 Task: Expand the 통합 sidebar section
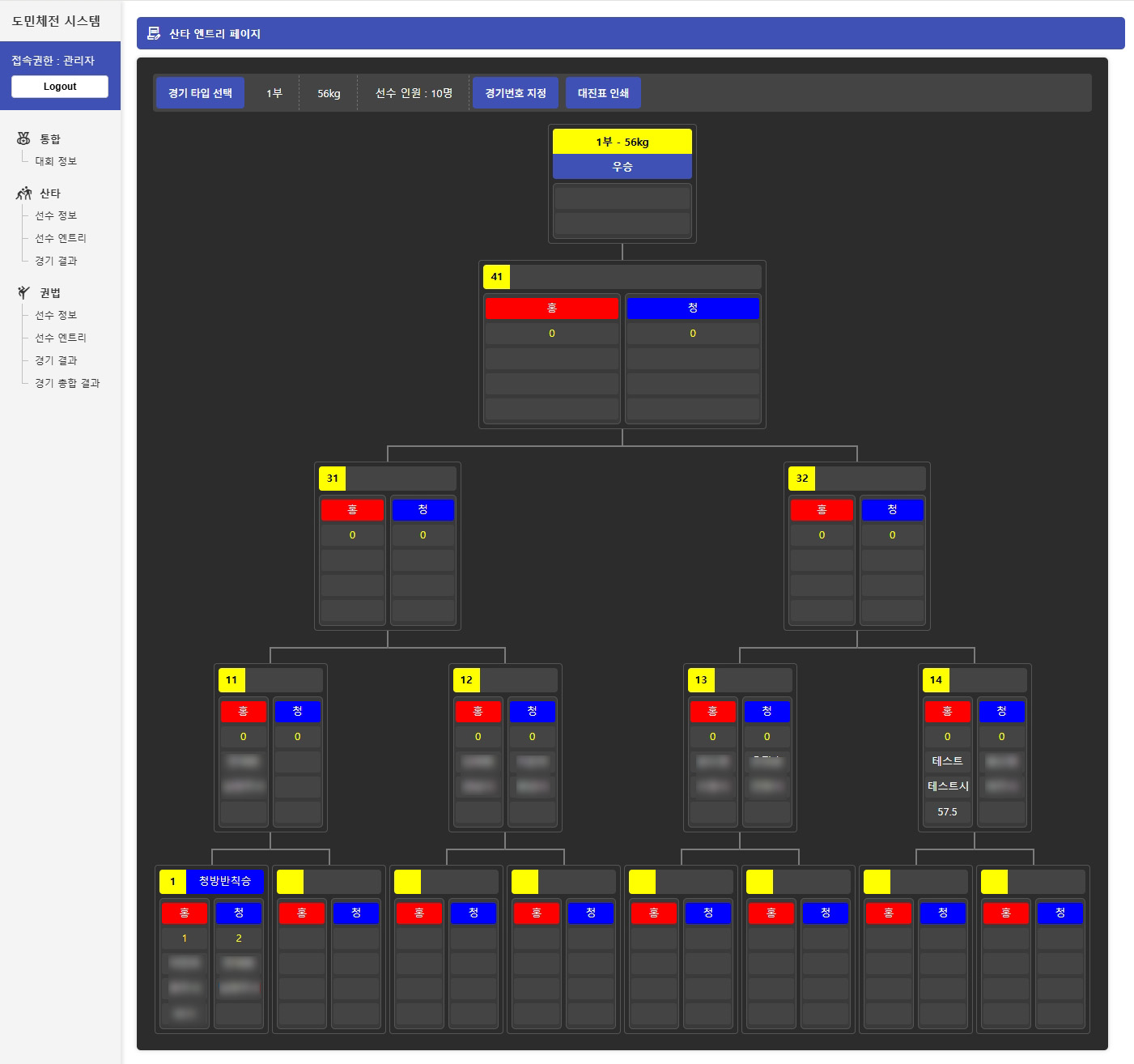50,139
